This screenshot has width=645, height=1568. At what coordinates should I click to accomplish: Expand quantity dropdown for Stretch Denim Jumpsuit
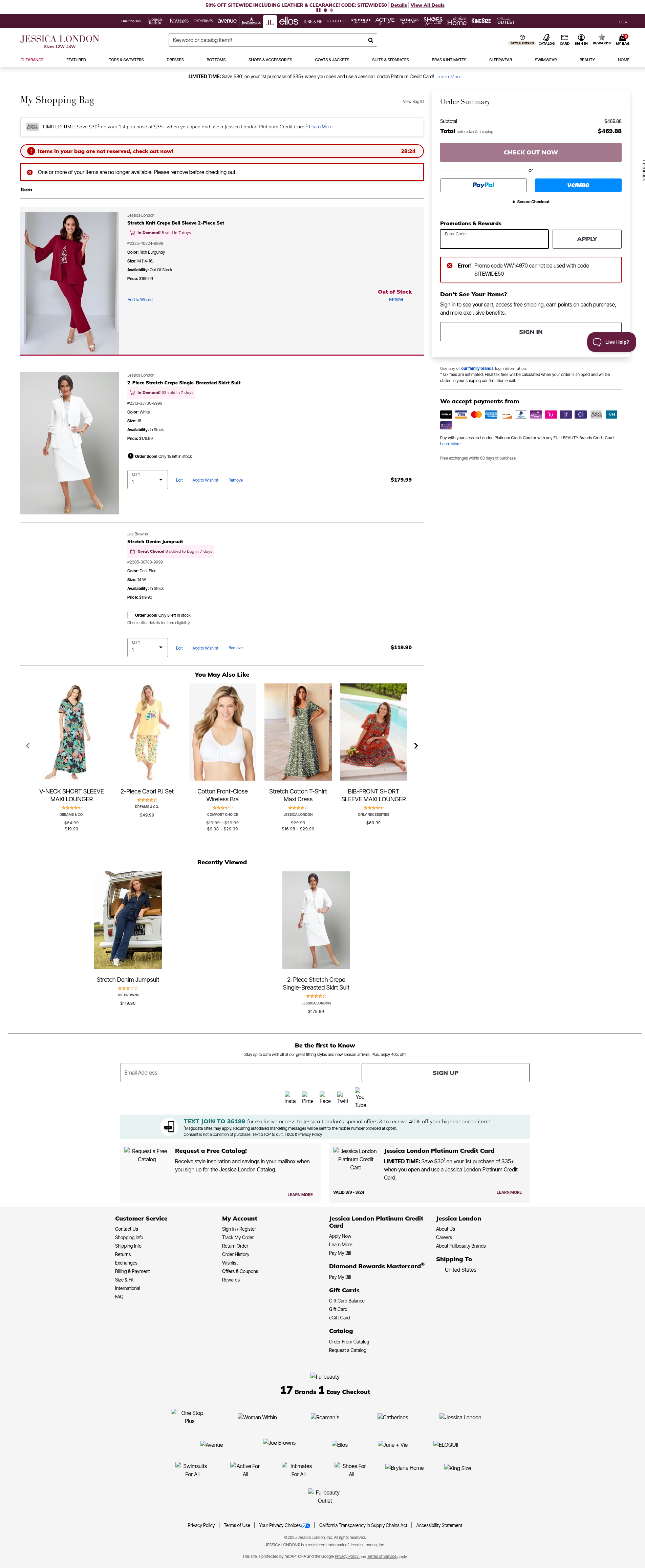pyautogui.click(x=147, y=647)
